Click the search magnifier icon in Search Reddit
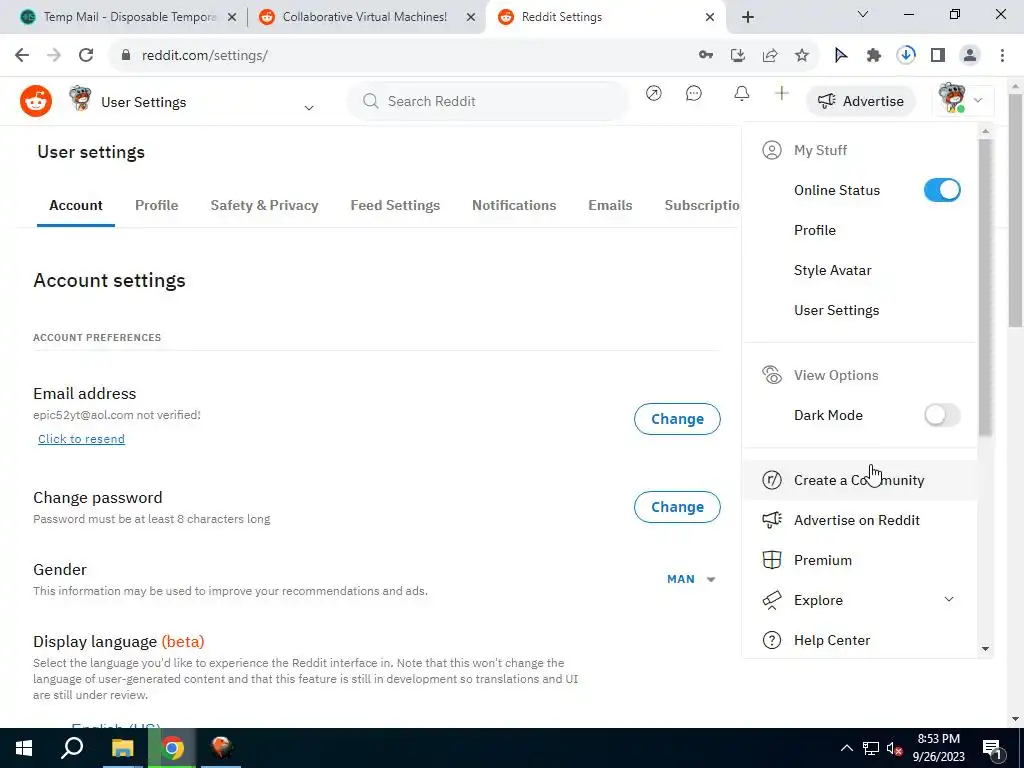The image size is (1024, 768). tap(371, 101)
